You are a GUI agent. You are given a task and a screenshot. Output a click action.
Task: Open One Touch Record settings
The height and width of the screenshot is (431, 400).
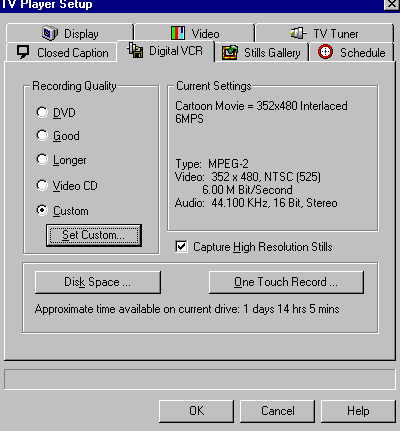pyautogui.click(x=286, y=282)
